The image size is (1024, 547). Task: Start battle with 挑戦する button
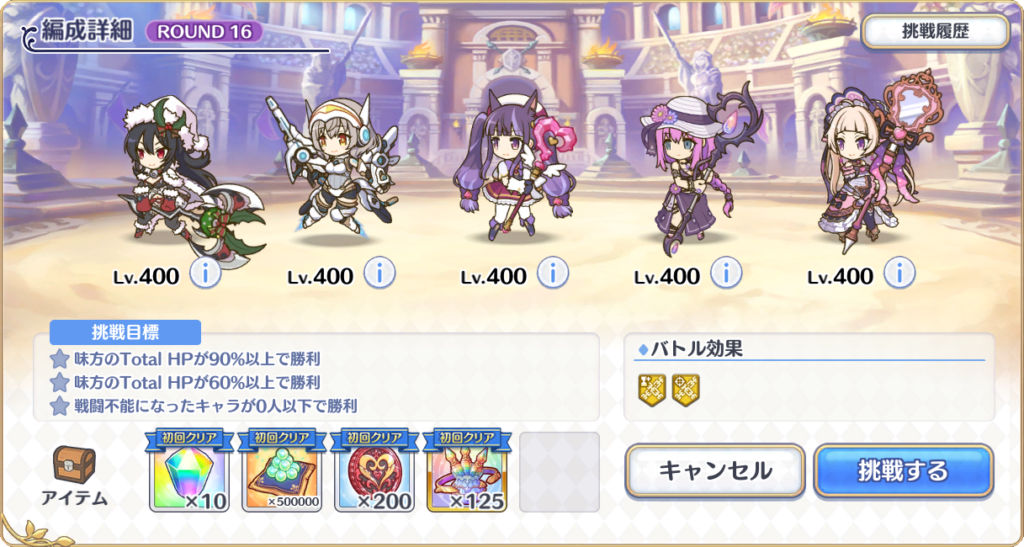[x=904, y=471]
